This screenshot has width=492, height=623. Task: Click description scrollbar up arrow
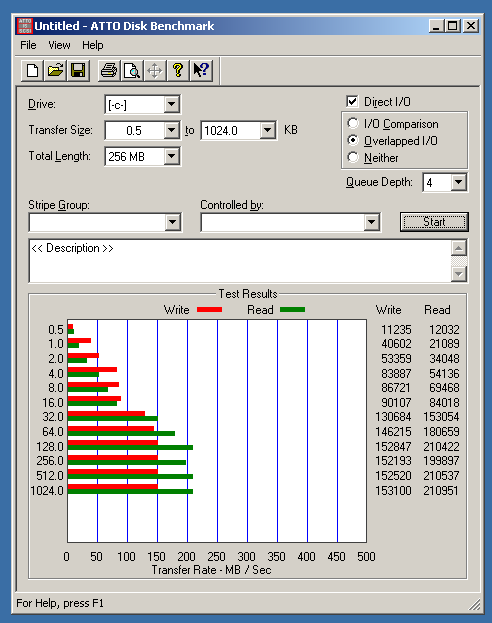point(459,249)
